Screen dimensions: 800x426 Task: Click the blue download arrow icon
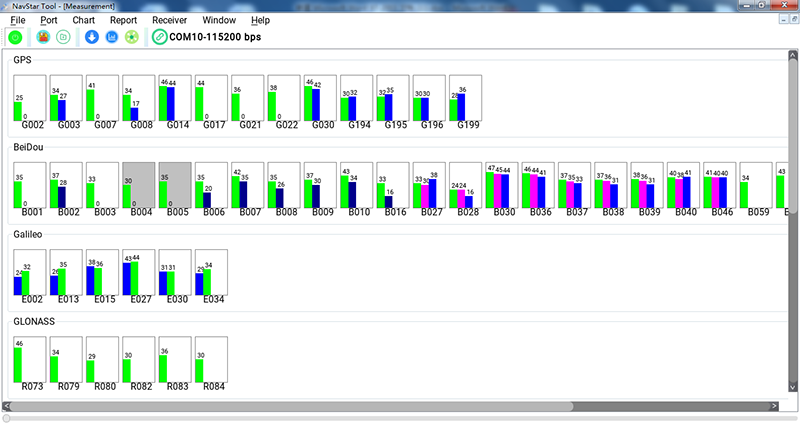coord(92,38)
